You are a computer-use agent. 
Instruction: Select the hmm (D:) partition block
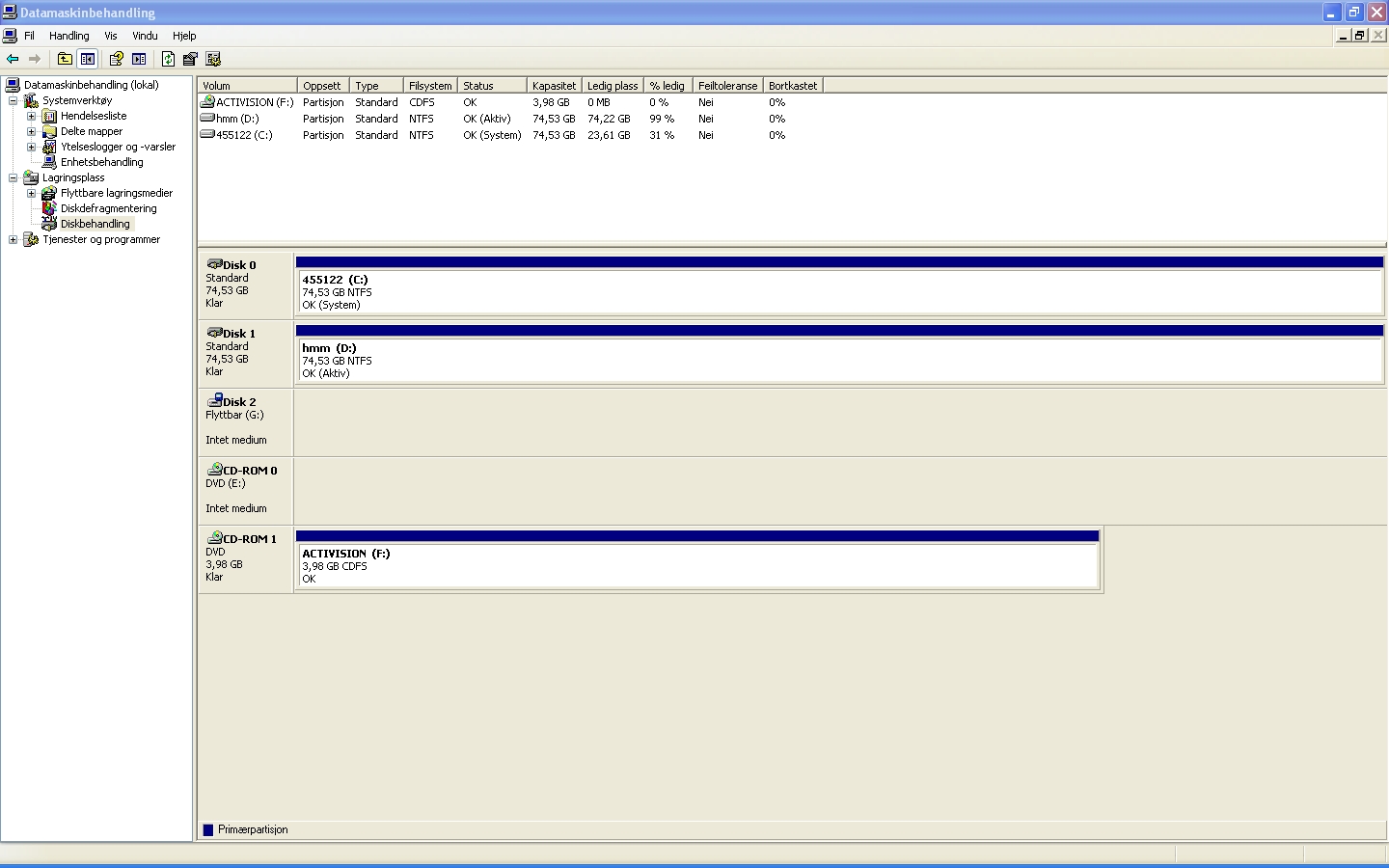pyautogui.click(x=839, y=354)
